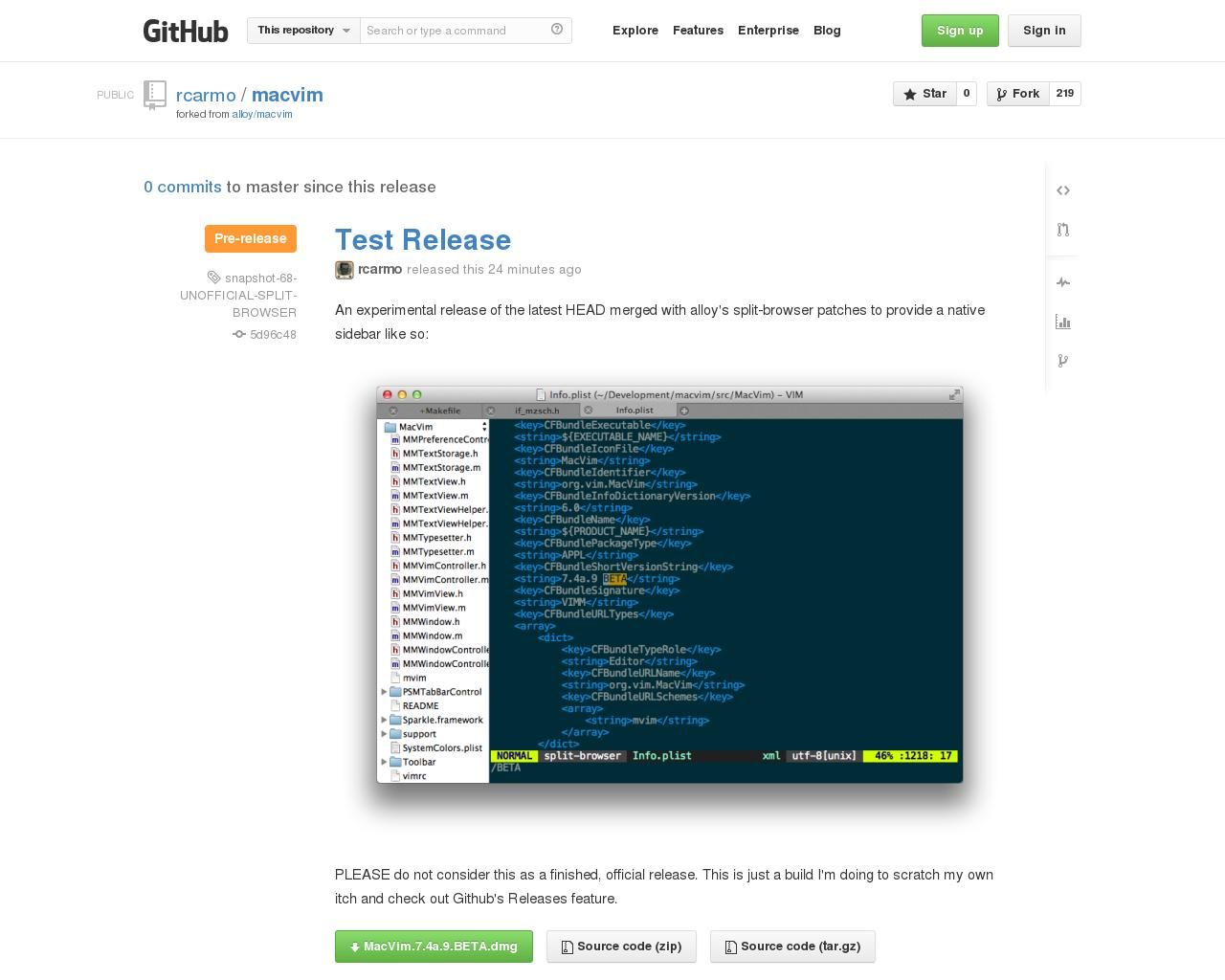
Task: Click the commit icon beside 5d96c48
Action: pyautogui.click(x=239, y=334)
